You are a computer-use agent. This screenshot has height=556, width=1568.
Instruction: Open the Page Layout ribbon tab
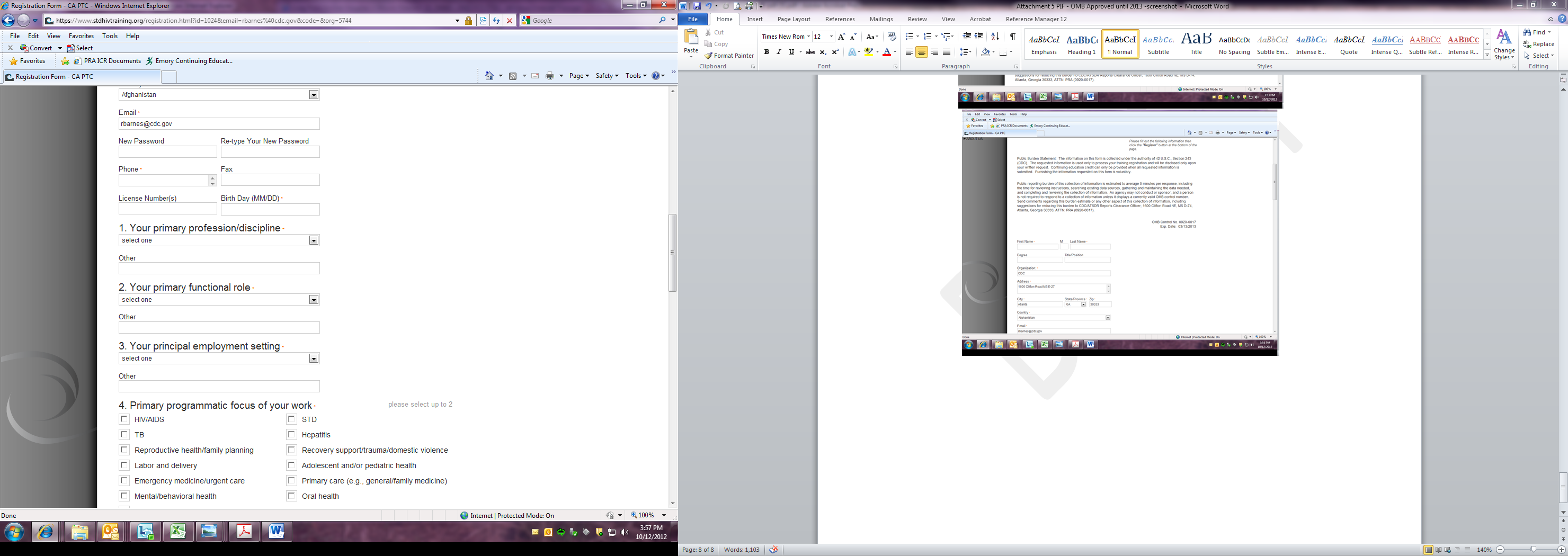tap(793, 19)
